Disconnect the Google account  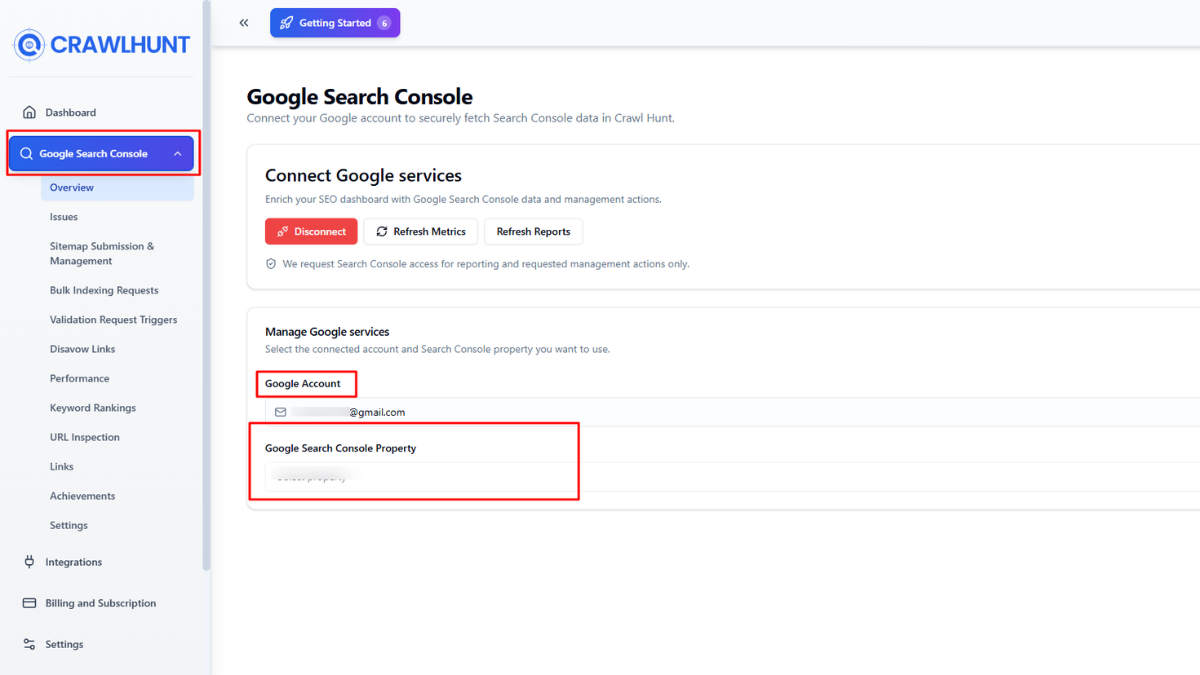pos(311,232)
